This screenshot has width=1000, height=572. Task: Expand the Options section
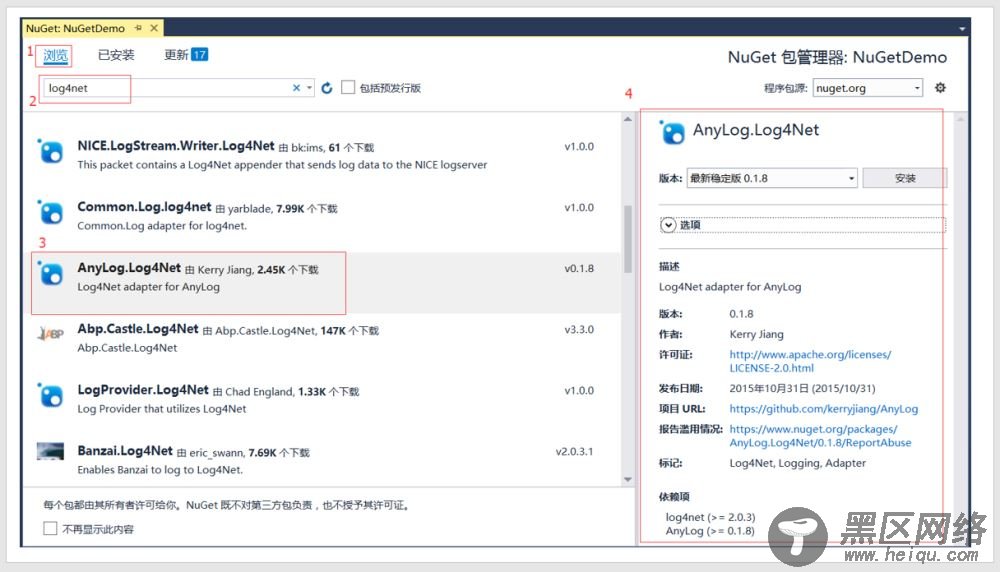[668, 224]
